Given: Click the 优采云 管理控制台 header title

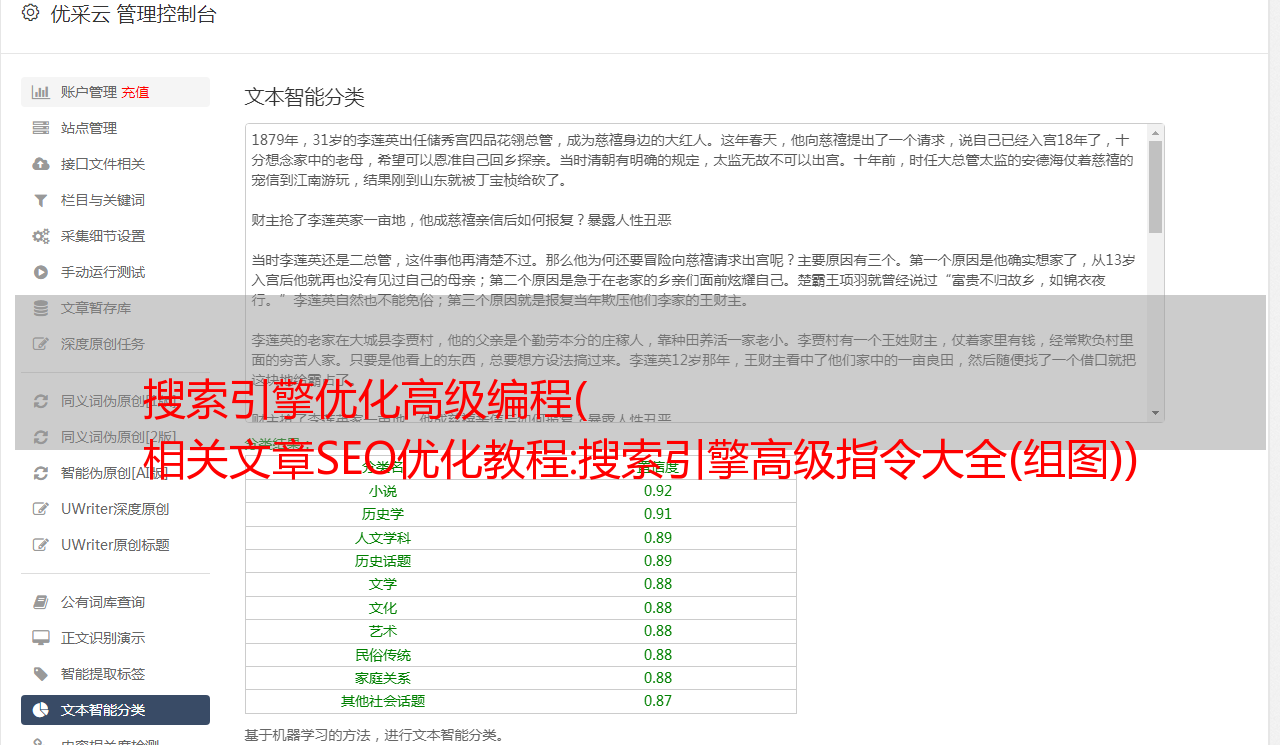Looking at the screenshot, I should click(133, 14).
